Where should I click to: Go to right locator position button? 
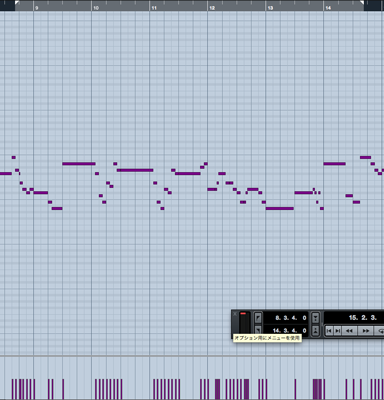(258, 330)
